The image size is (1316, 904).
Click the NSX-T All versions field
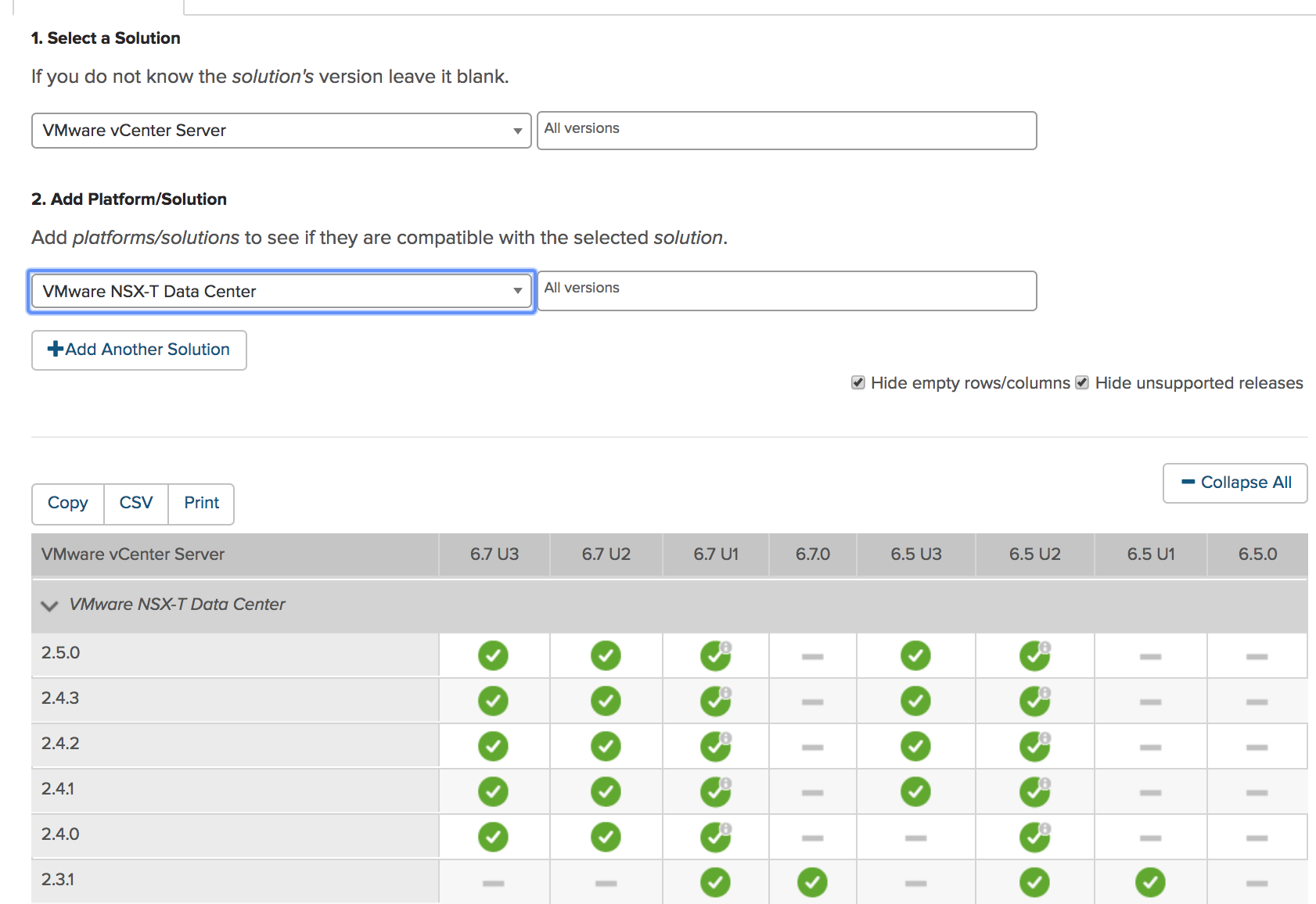click(787, 291)
